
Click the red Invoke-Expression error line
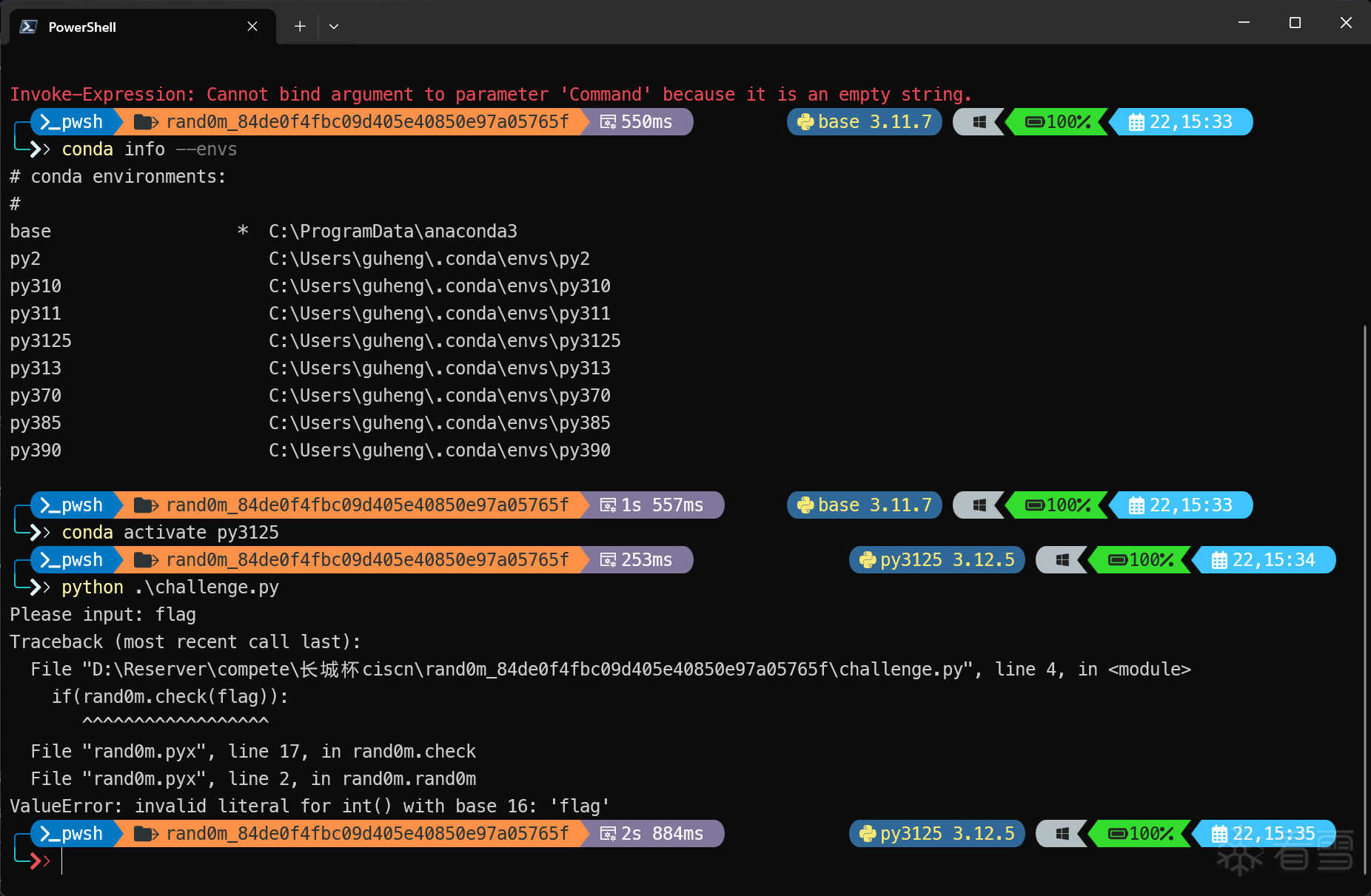pyautogui.click(x=491, y=95)
